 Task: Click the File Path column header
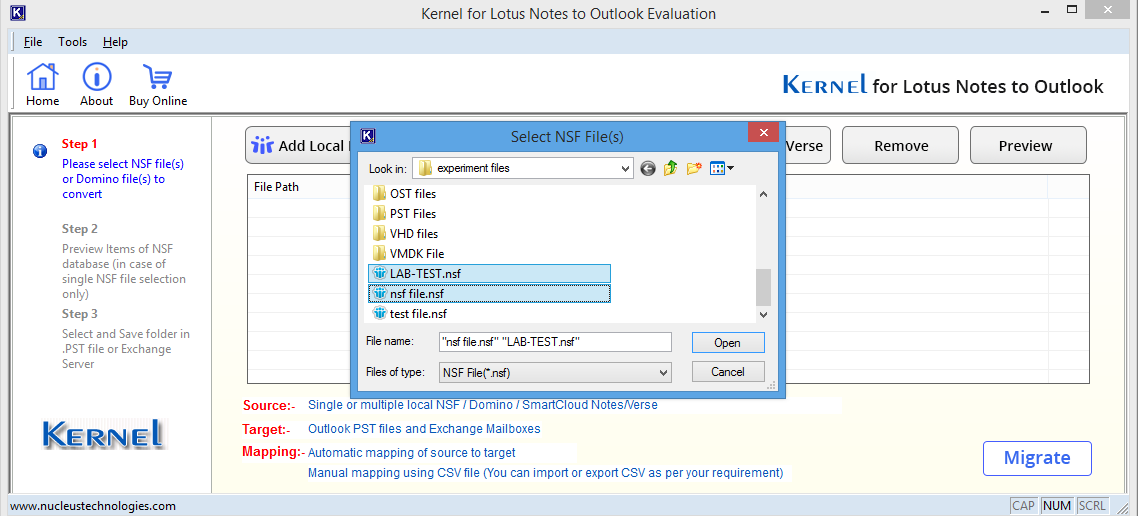[277, 187]
